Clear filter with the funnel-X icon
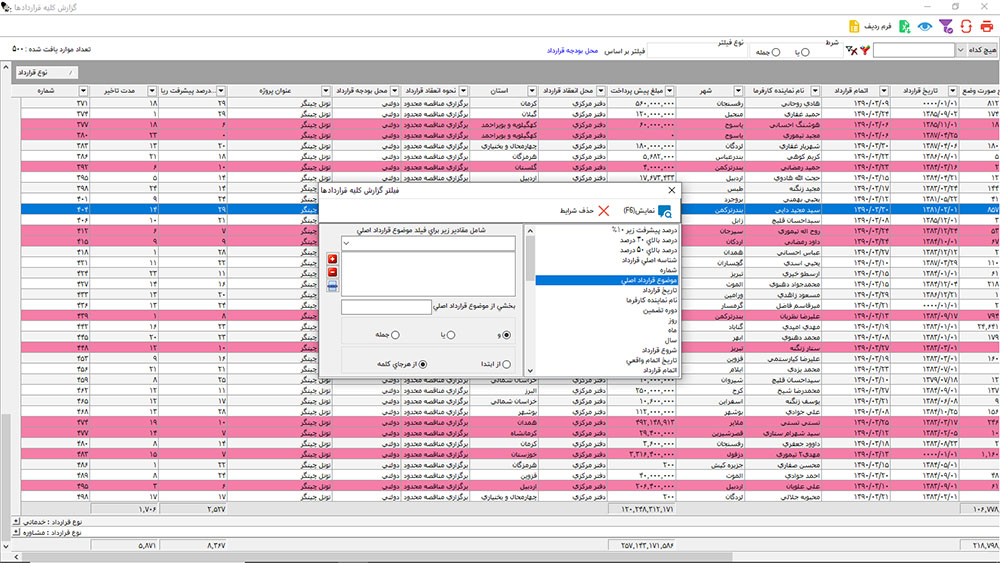This screenshot has width=1000, height=563. 851,50
